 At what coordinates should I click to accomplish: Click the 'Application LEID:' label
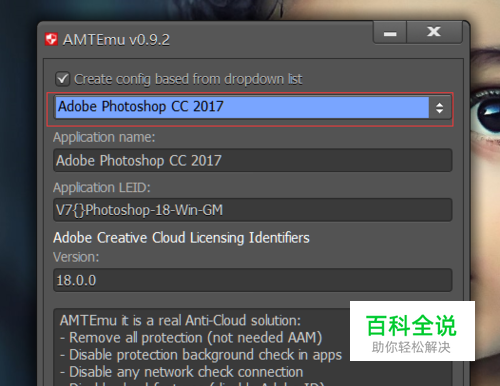(102, 188)
